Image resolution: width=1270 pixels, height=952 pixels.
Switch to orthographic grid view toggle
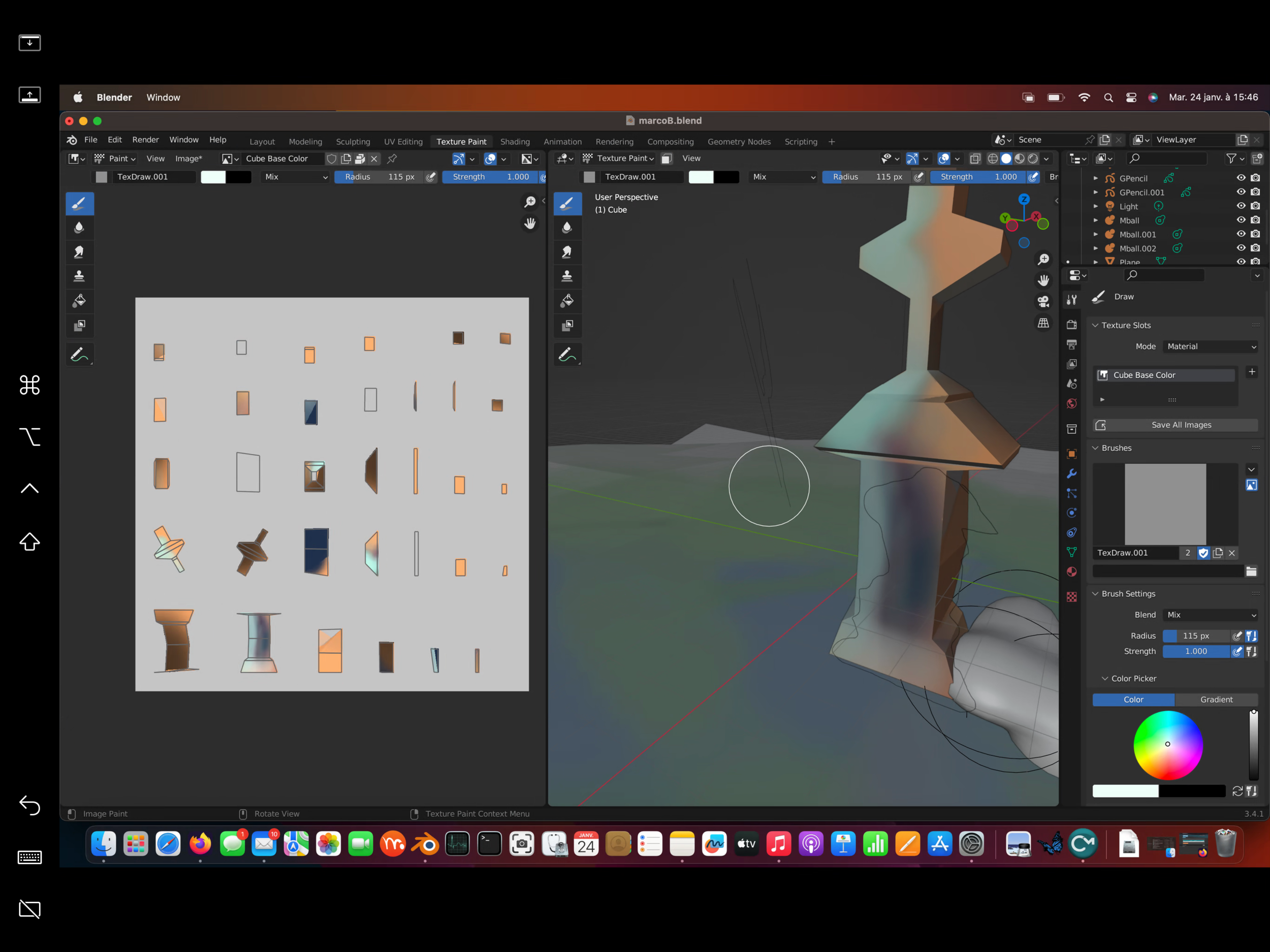click(x=1043, y=323)
